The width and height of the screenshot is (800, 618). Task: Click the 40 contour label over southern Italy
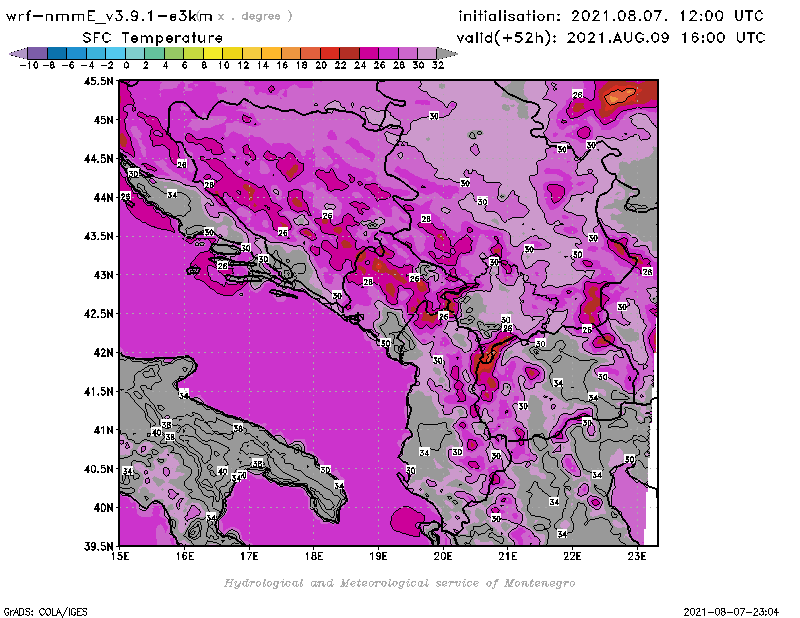pos(223,470)
